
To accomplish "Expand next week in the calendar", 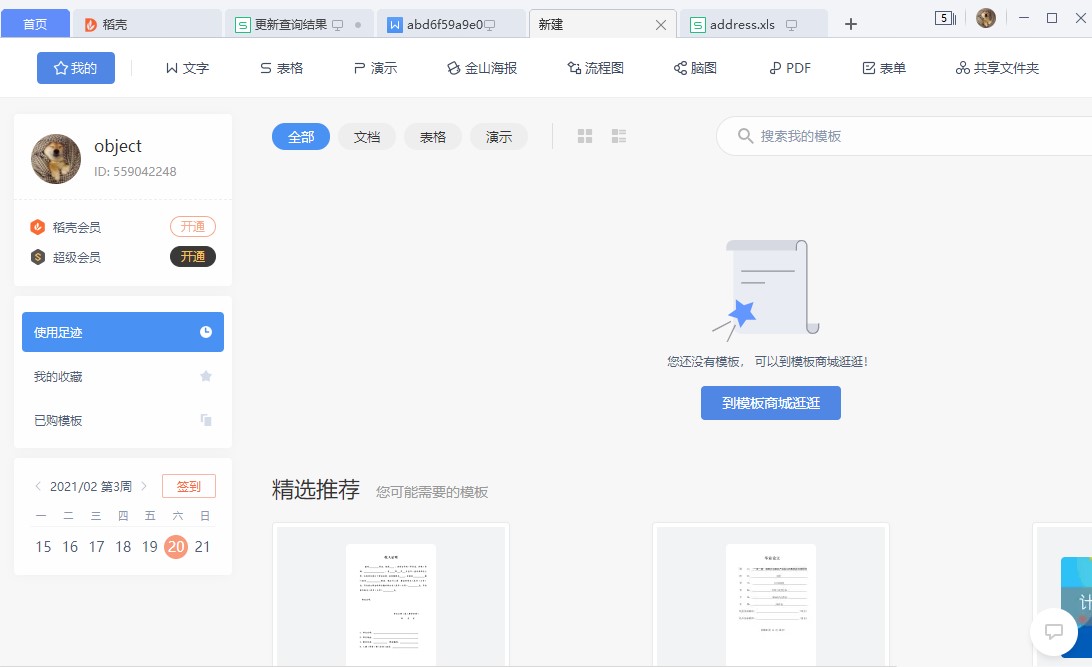I will (x=143, y=485).
